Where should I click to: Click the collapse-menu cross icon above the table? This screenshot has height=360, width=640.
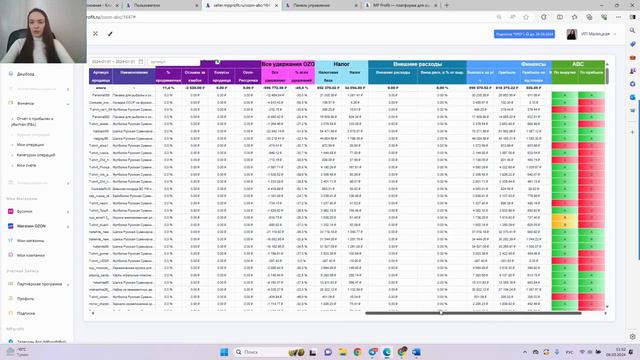coord(95,33)
